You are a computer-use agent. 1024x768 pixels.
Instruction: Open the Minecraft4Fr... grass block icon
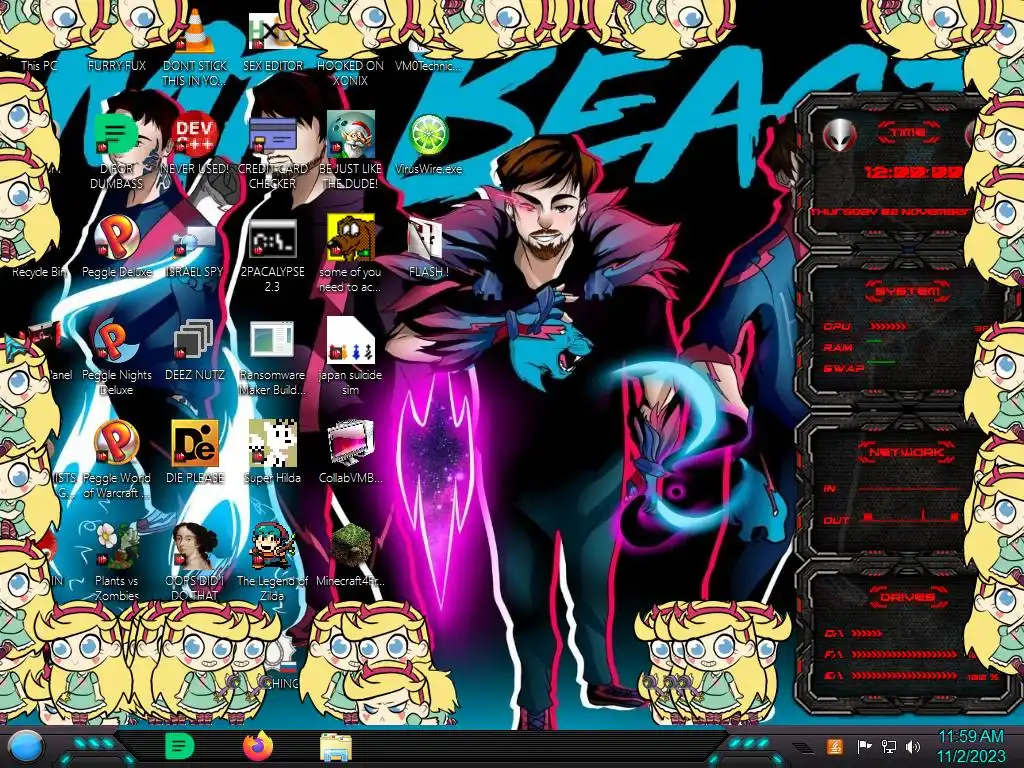[351, 546]
